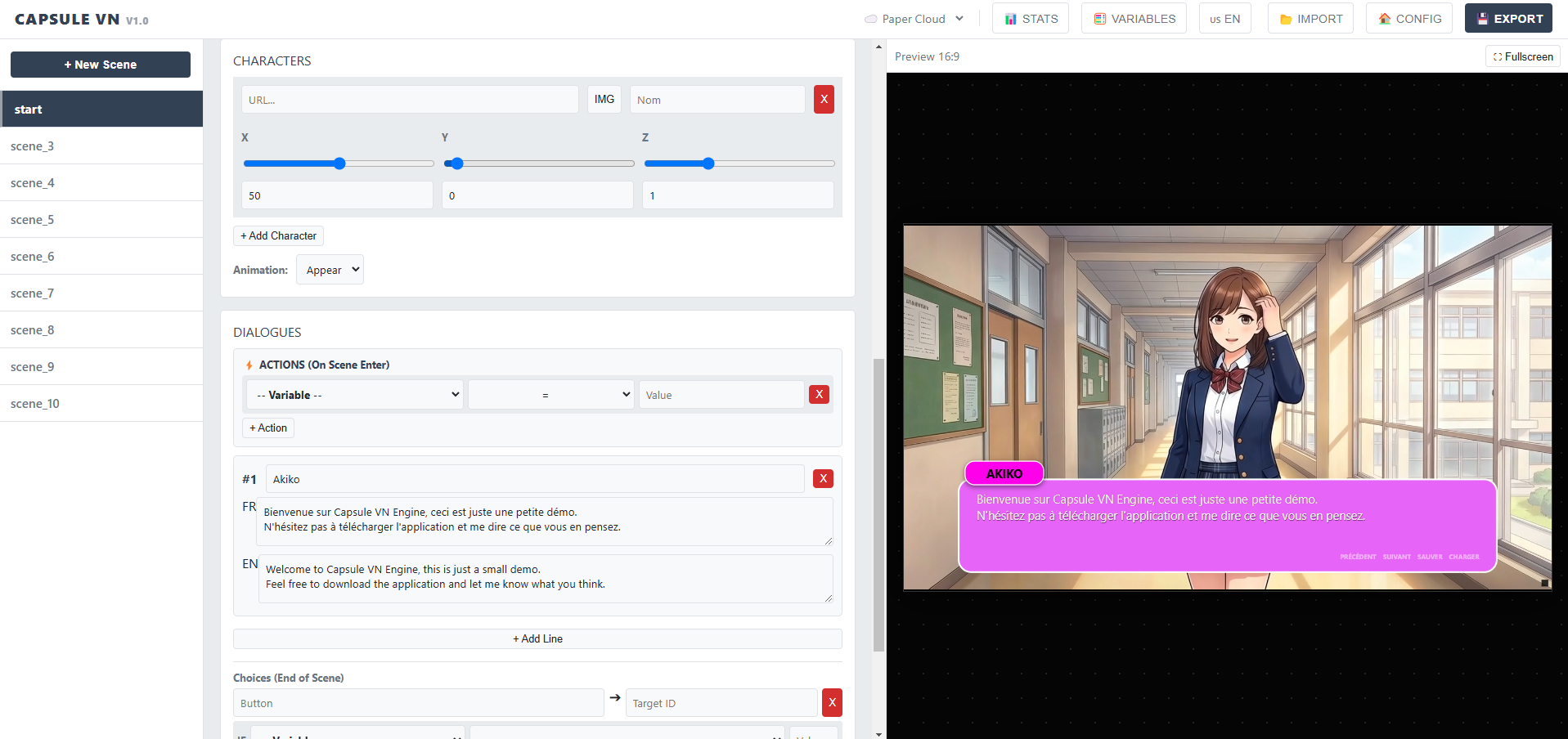
Task: Add a scene-enter action with + Action
Action: click(268, 428)
